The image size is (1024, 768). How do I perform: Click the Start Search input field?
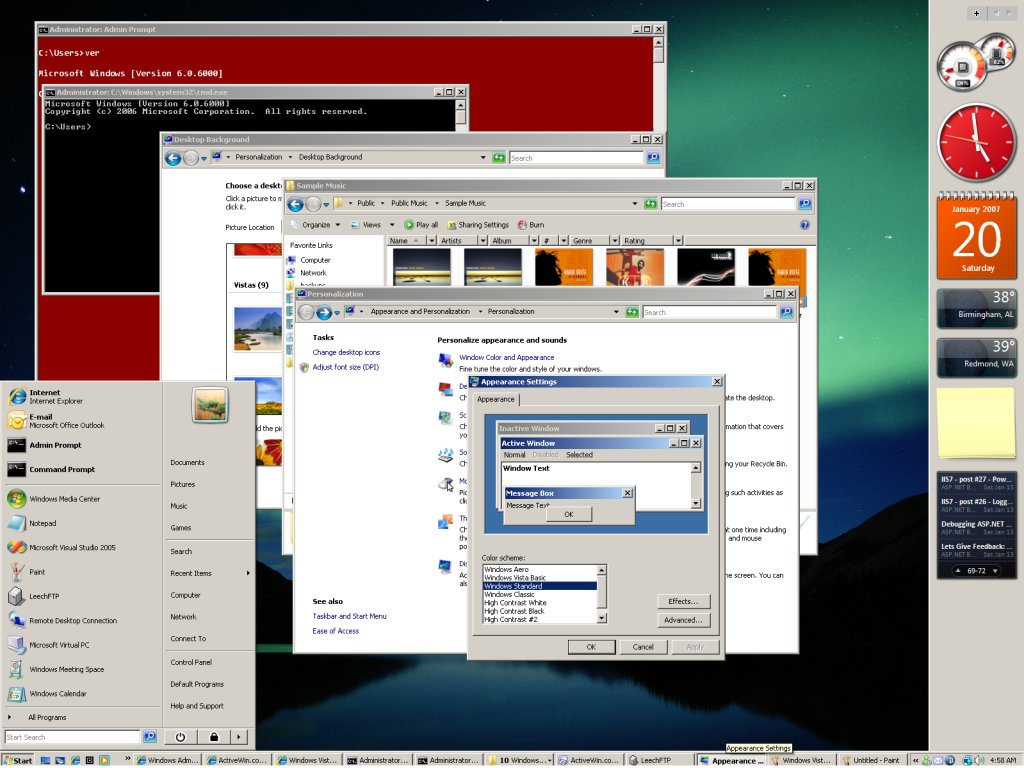click(x=73, y=737)
